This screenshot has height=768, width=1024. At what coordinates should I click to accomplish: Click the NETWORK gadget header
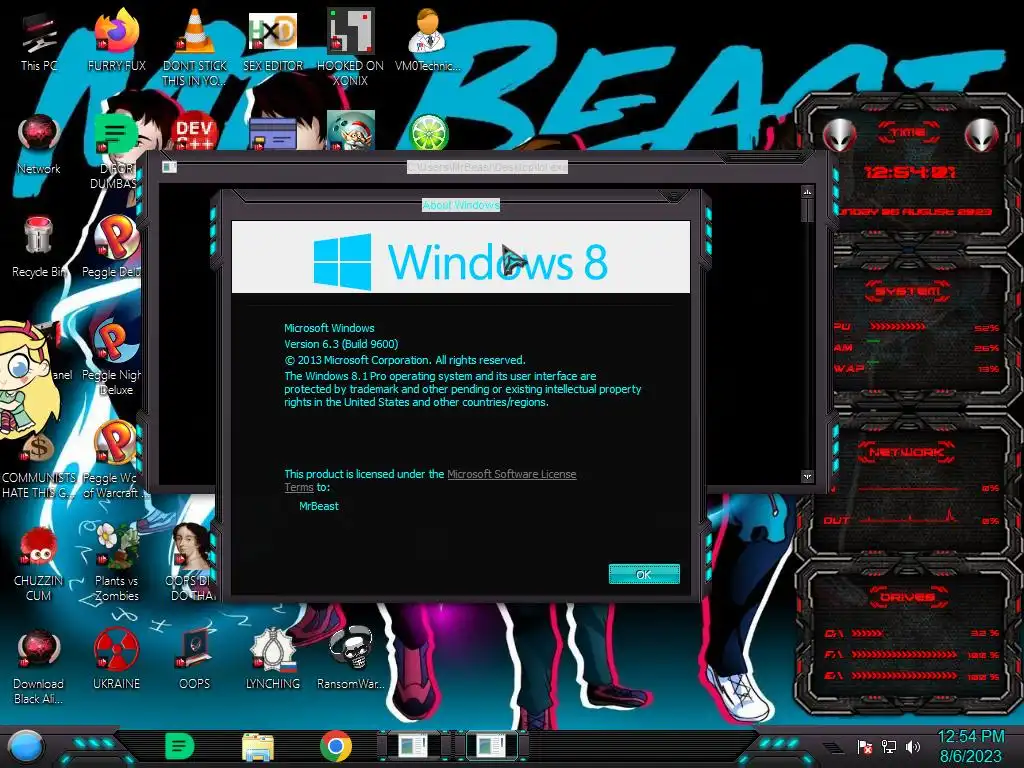click(x=907, y=452)
